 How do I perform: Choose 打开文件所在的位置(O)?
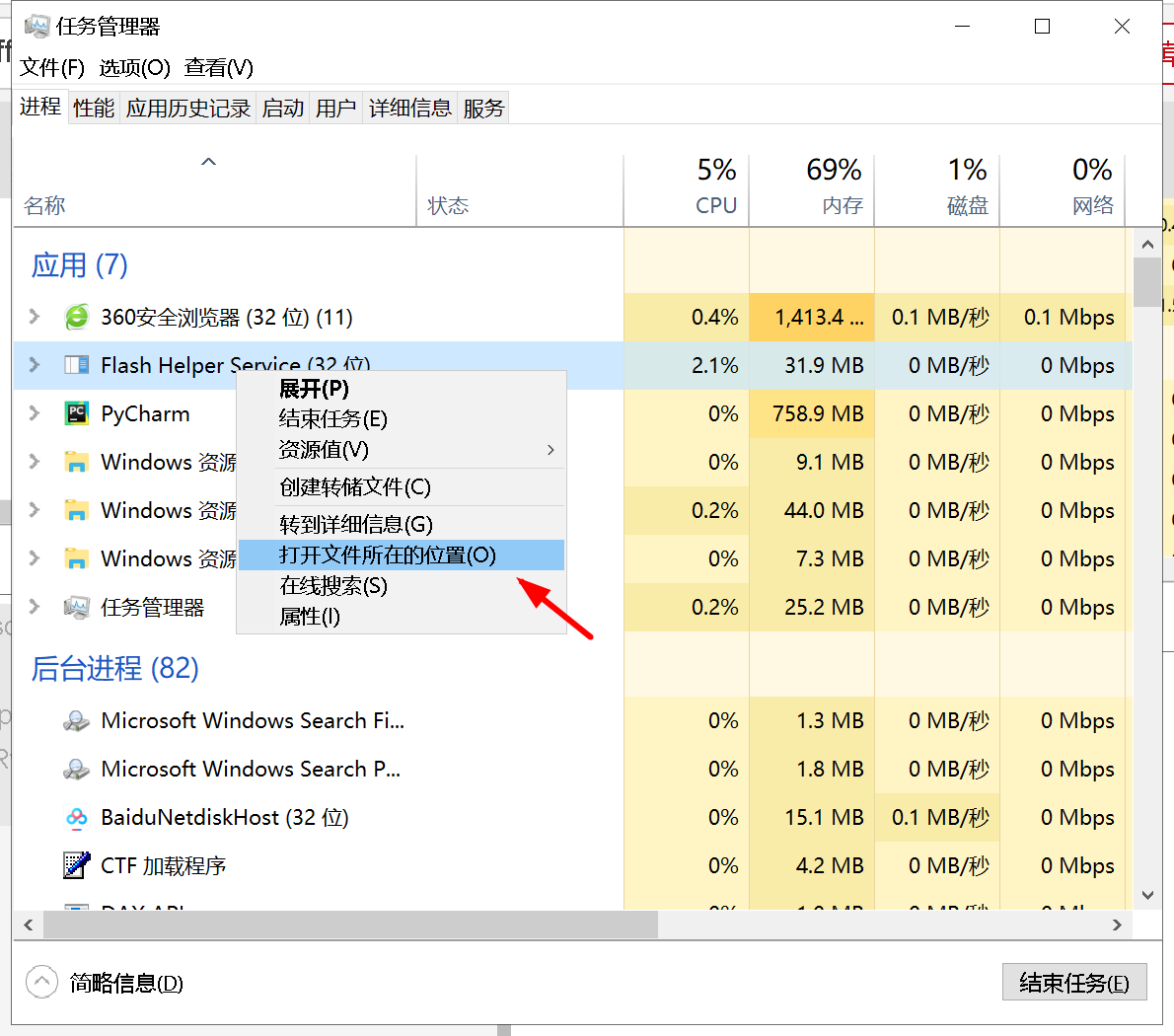(402, 555)
